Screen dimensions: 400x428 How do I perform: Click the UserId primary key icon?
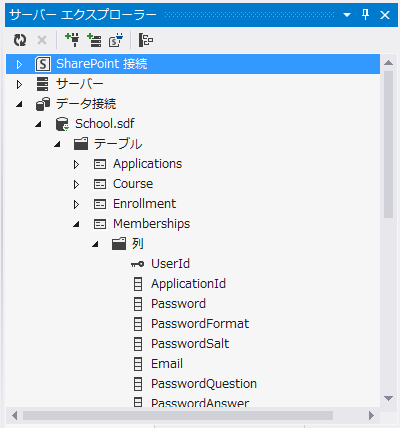click(137, 264)
